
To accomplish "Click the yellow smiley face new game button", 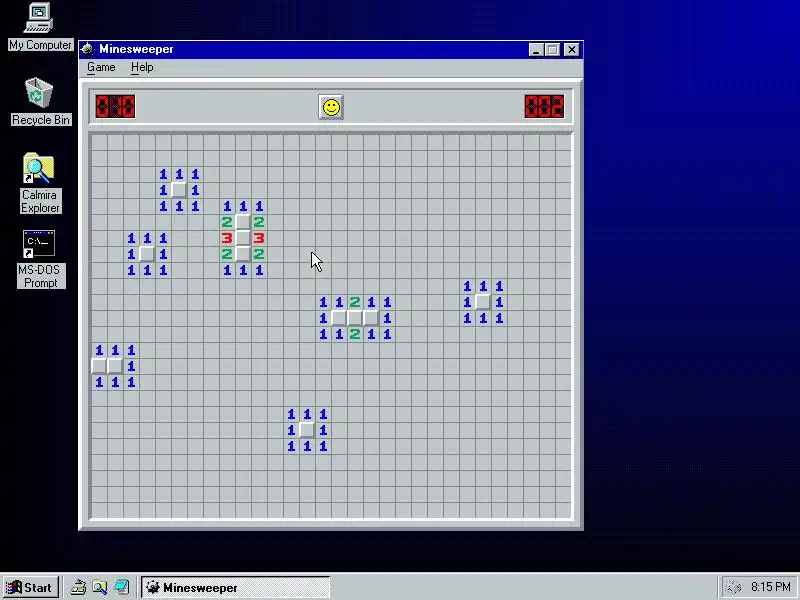I will click(331, 107).
